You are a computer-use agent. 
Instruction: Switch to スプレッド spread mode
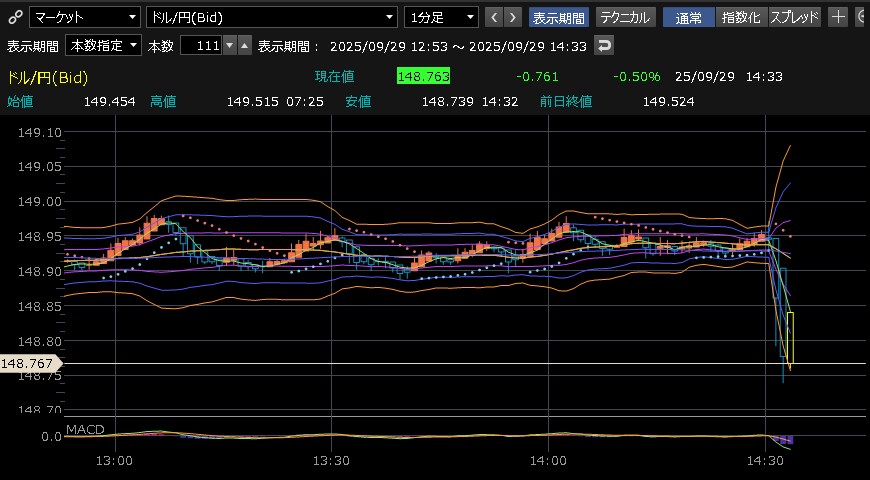tap(796, 17)
